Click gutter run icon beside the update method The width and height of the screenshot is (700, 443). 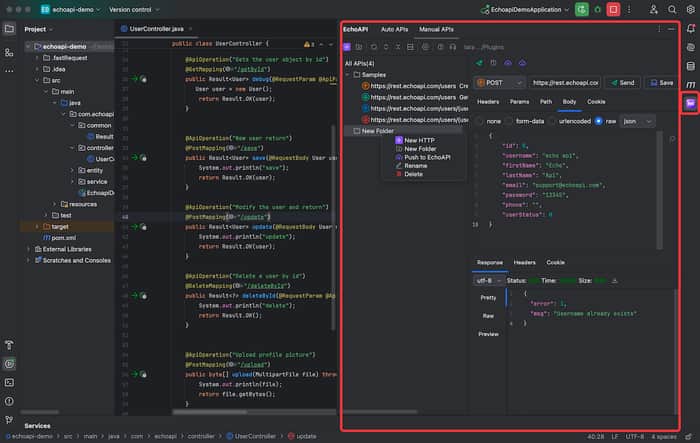[134, 227]
